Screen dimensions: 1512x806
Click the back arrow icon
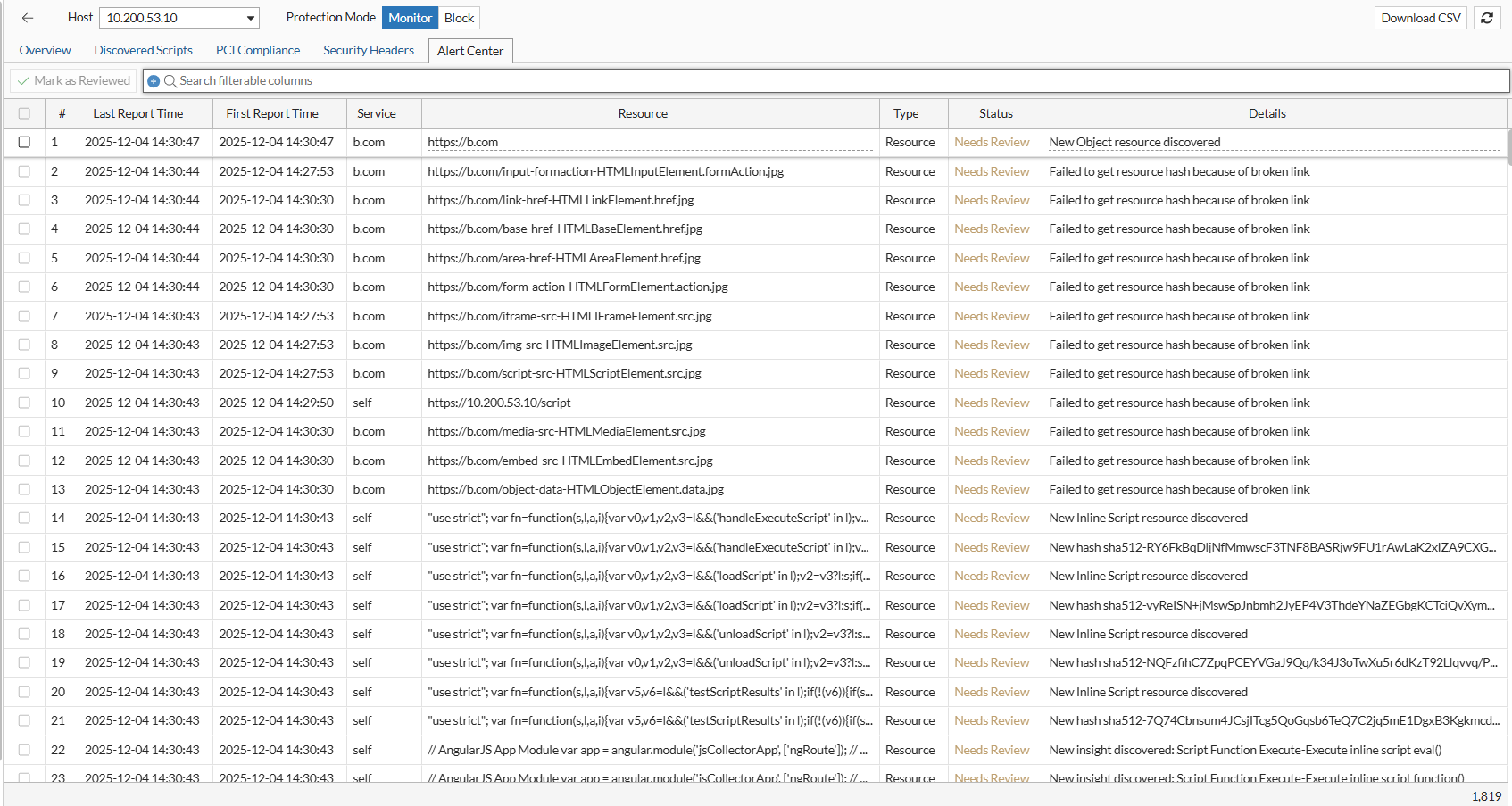coord(28,18)
